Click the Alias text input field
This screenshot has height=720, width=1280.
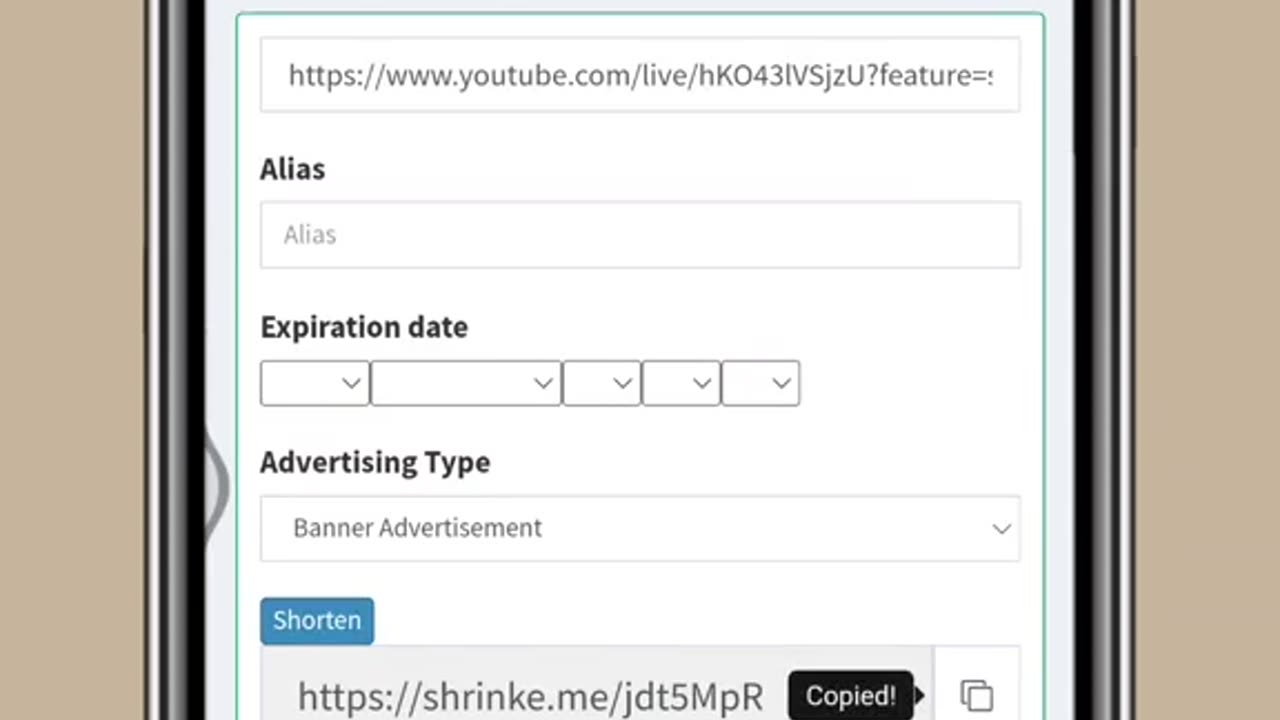coord(640,234)
